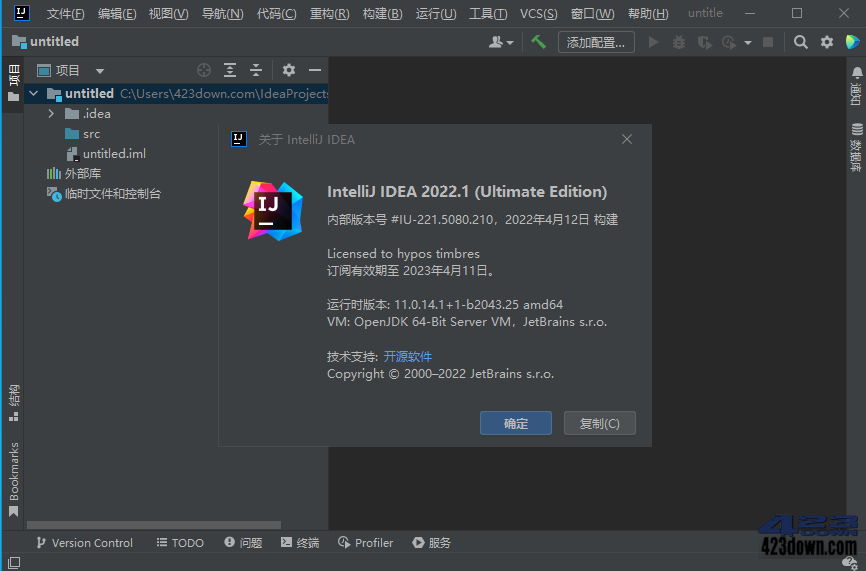Select opened file locate target icon
The image size is (866, 571).
[x=204, y=70]
